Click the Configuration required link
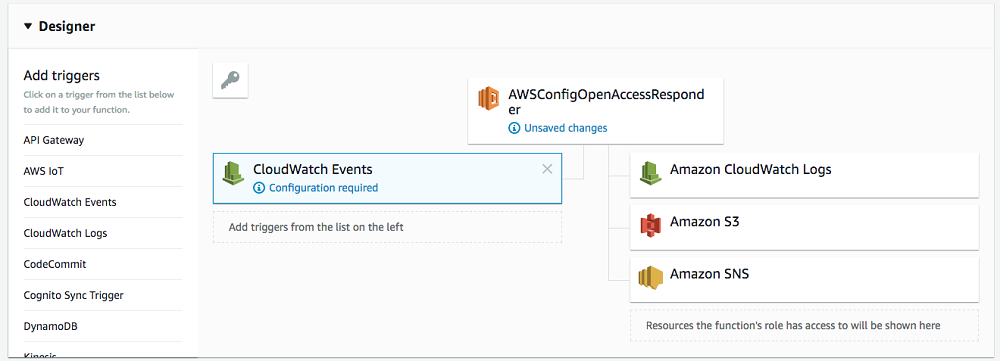 (x=323, y=188)
